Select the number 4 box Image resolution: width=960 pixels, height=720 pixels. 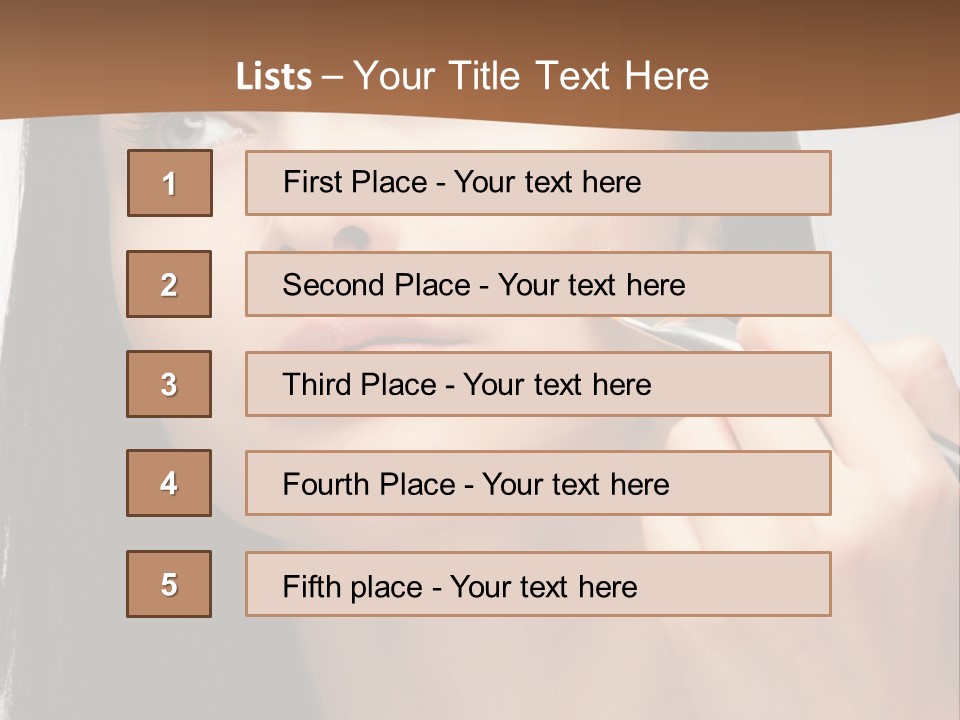(169, 483)
